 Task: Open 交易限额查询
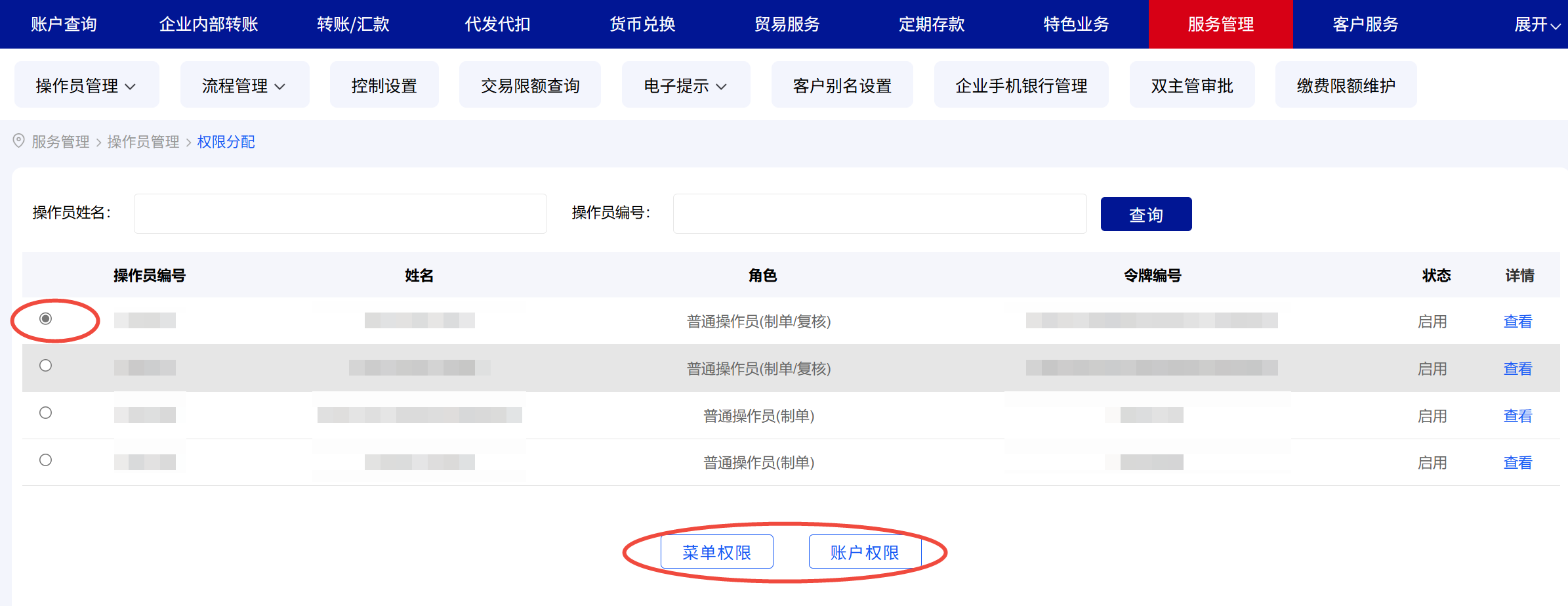529,84
